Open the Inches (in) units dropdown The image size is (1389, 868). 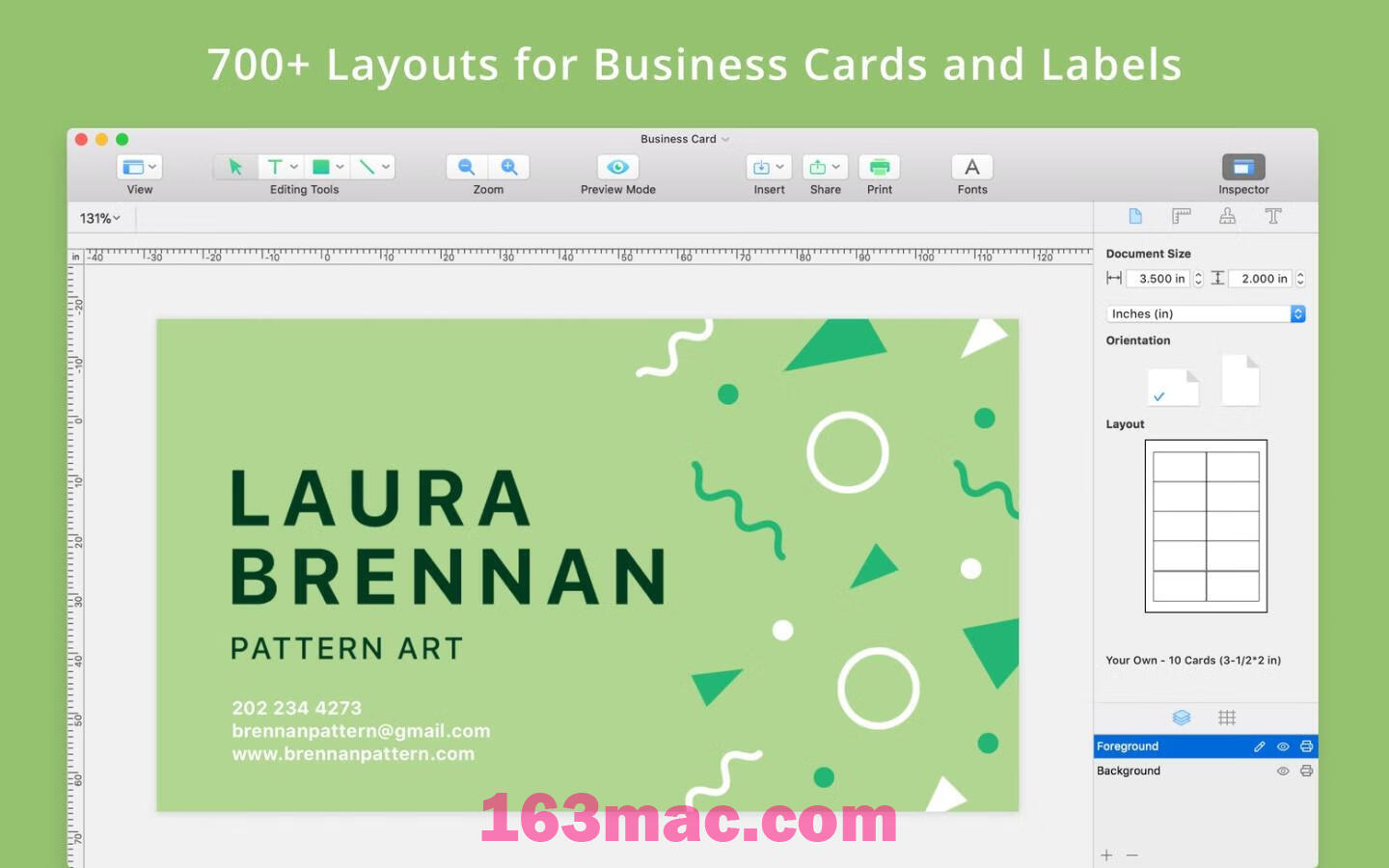pos(1206,313)
